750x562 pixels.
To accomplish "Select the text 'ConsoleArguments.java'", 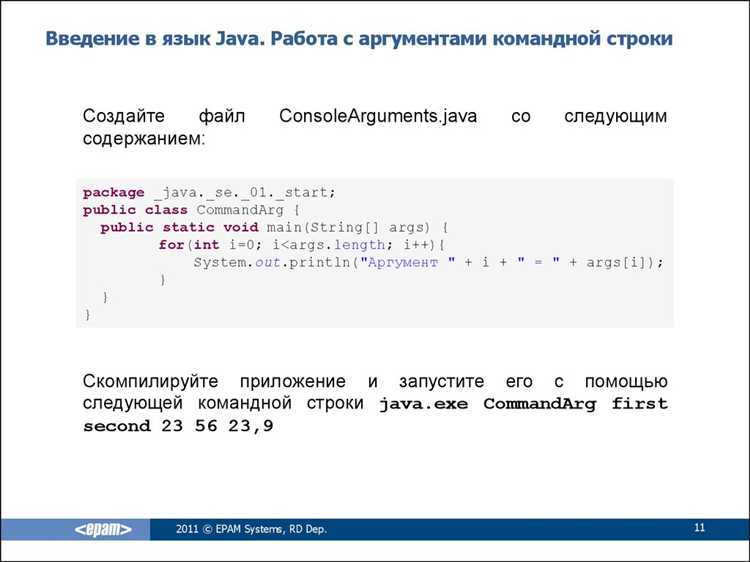I will point(378,116).
